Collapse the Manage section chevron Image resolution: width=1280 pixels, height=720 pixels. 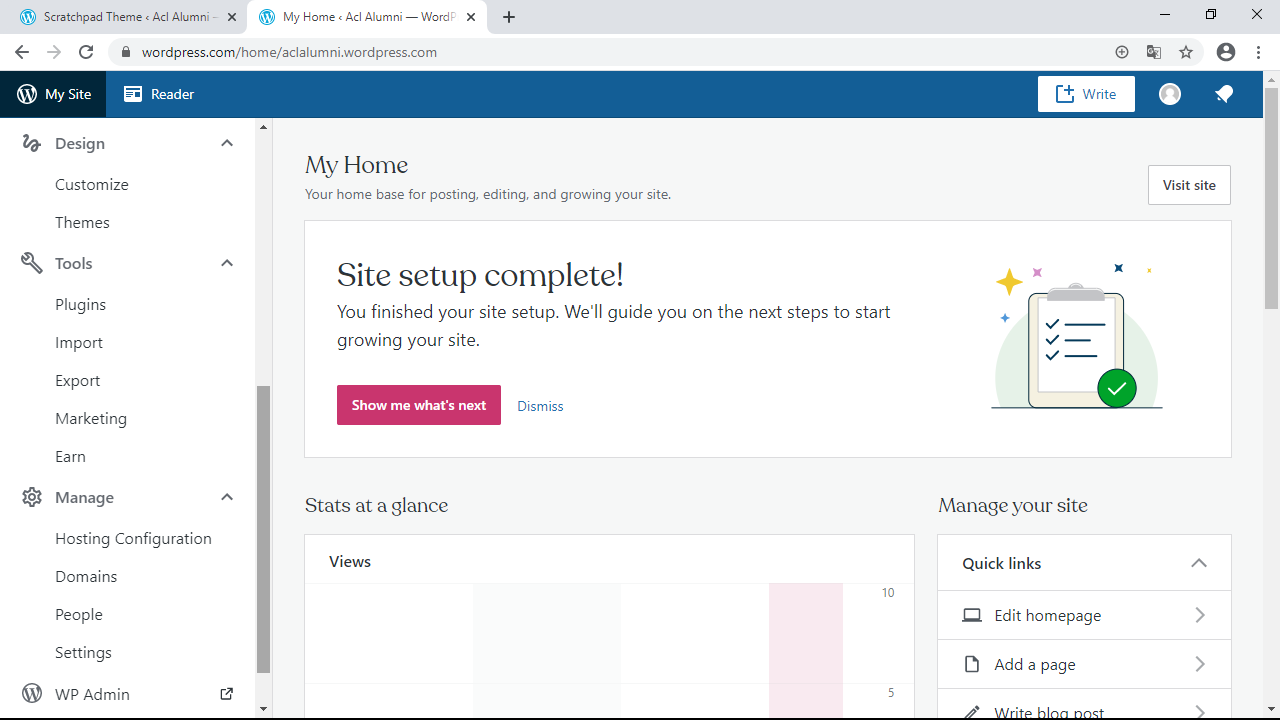[227, 497]
